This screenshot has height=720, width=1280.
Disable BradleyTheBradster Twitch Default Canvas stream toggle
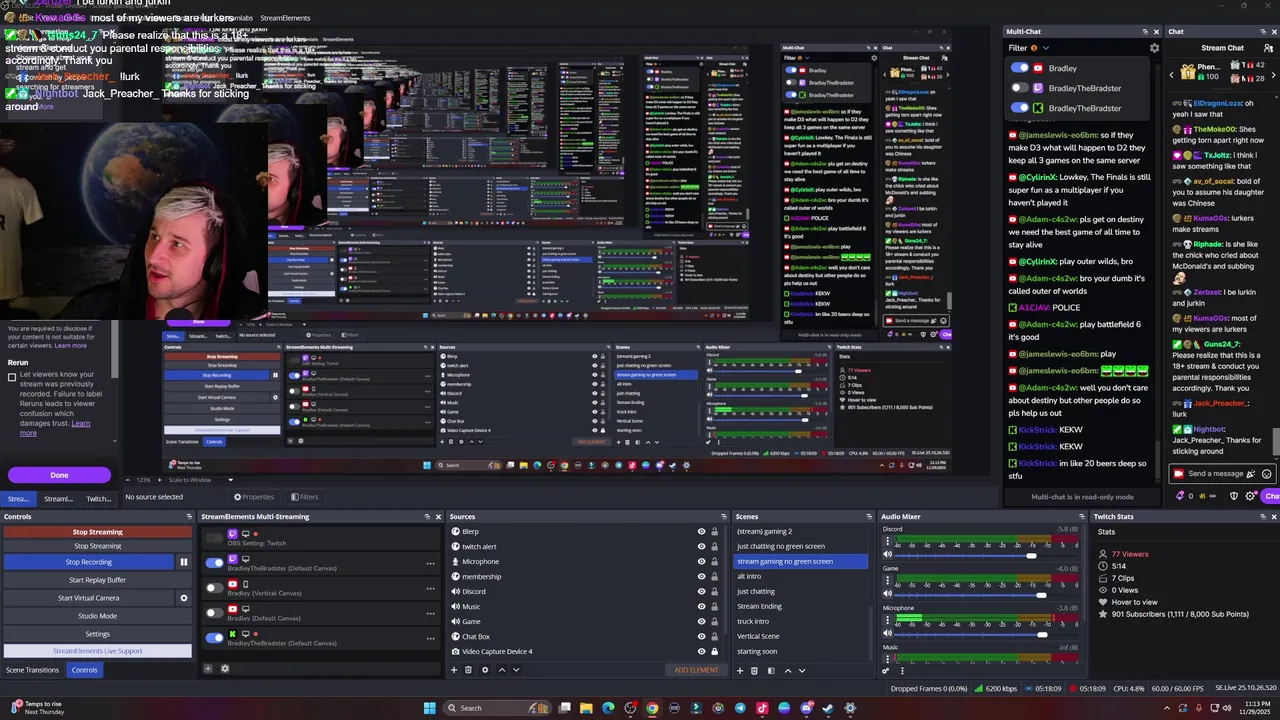point(214,562)
